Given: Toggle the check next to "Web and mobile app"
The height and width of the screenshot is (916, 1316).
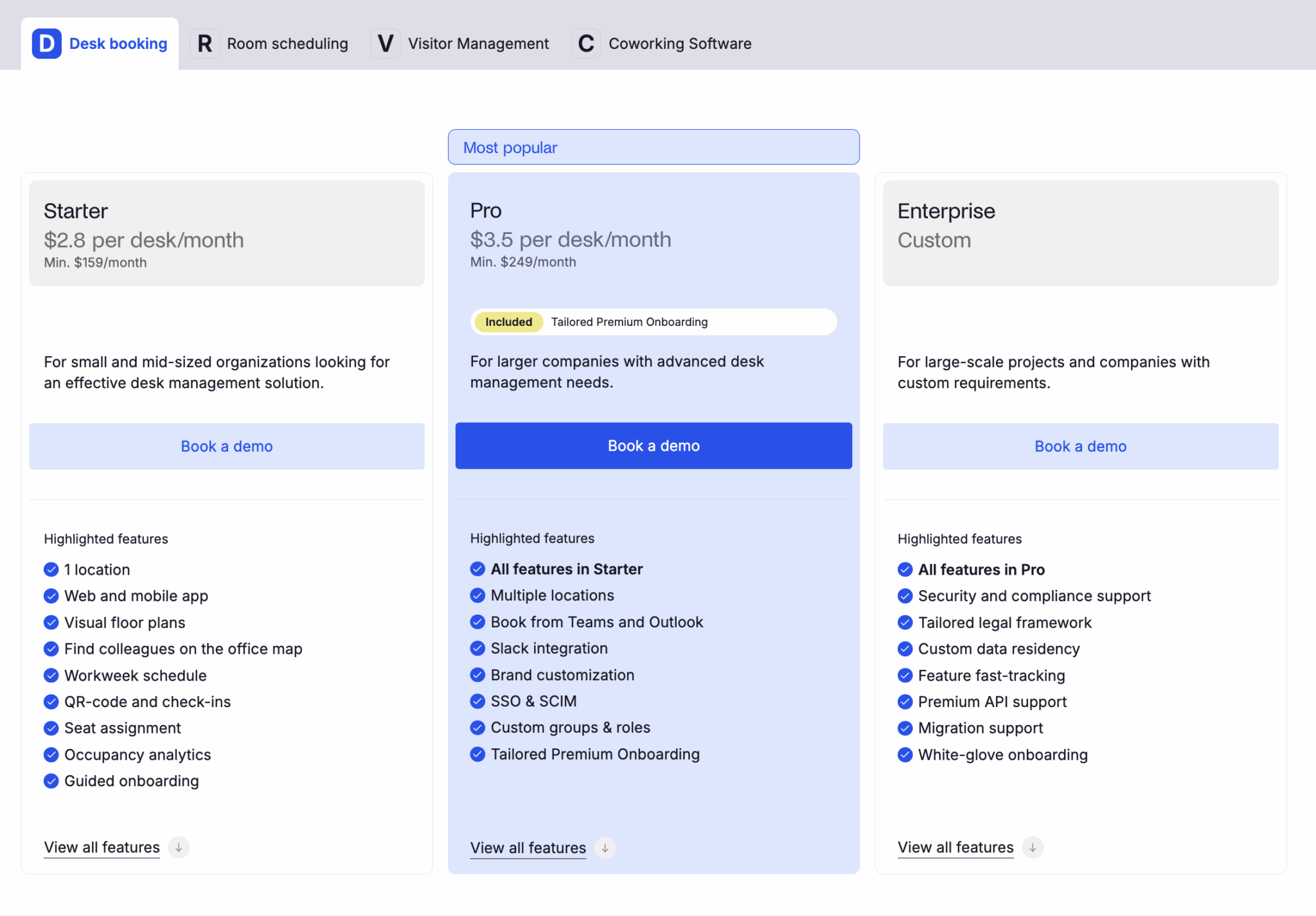Looking at the screenshot, I should [x=51, y=596].
